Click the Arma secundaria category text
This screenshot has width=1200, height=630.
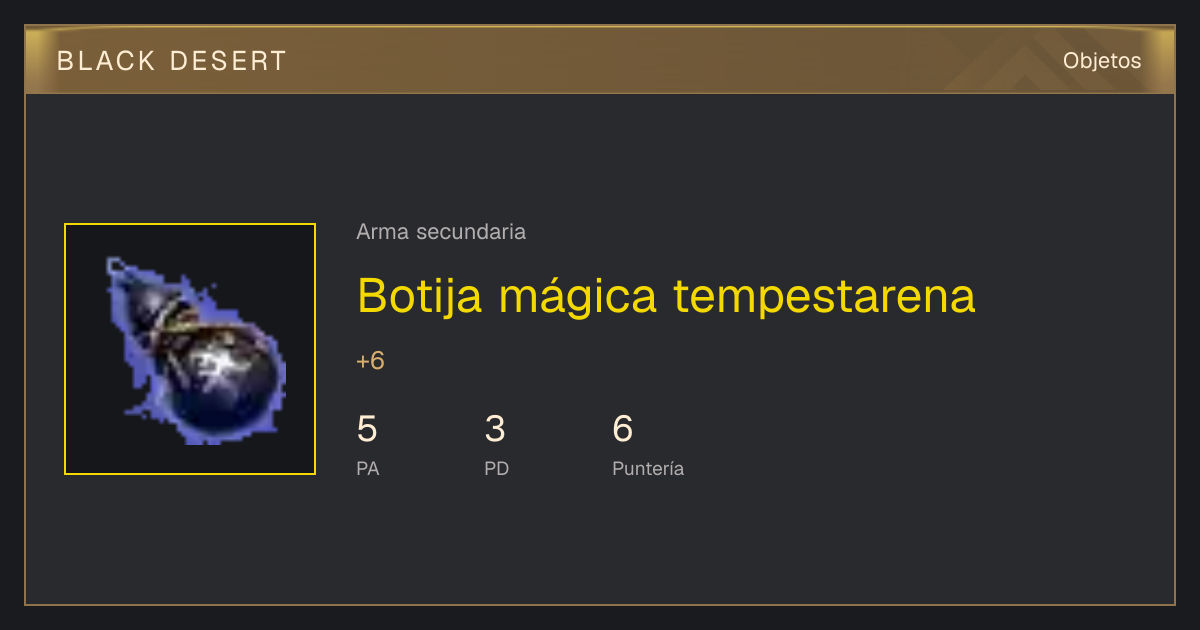pos(441,232)
